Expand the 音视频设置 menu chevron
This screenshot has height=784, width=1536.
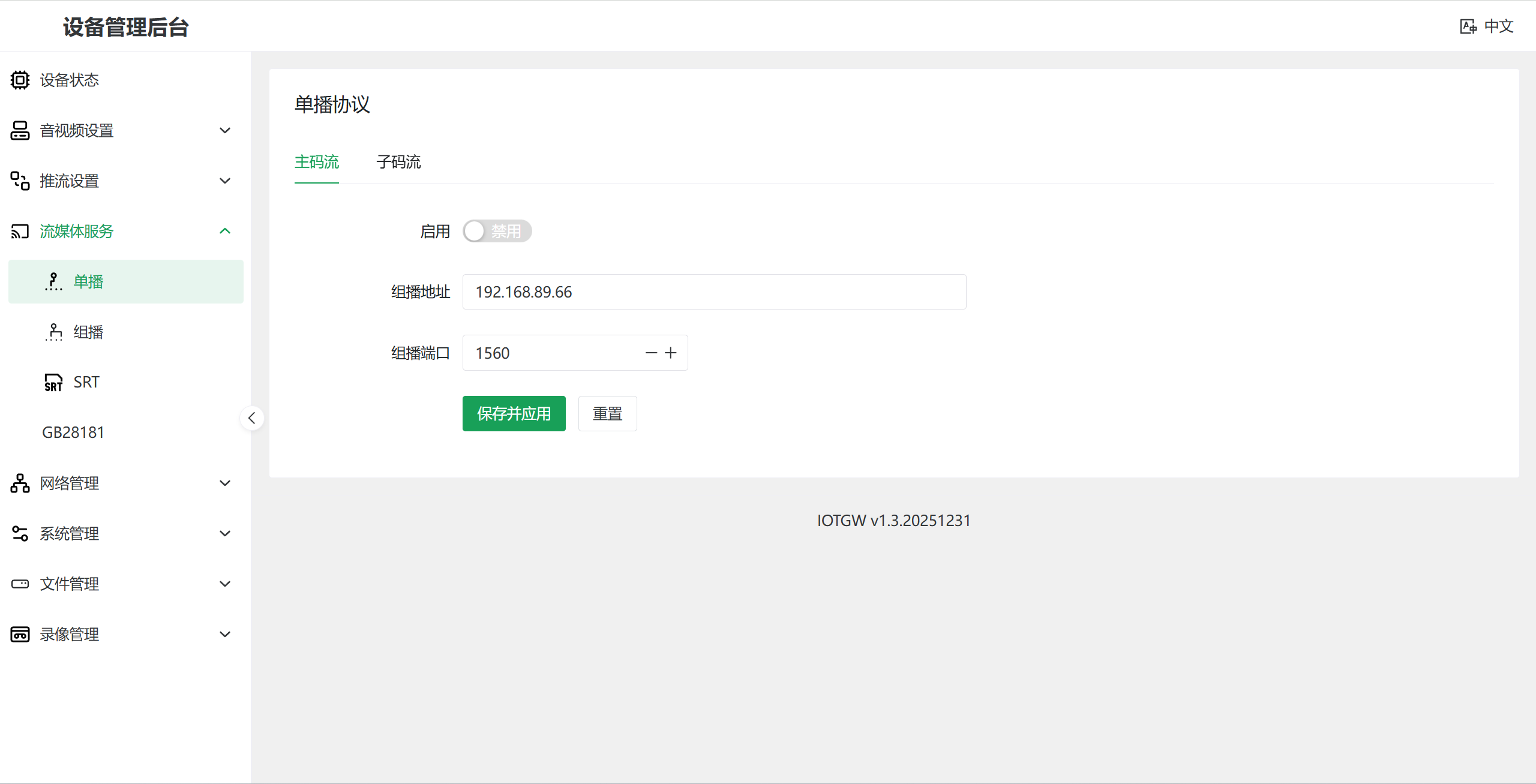pyautogui.click(x=225, y=130)
